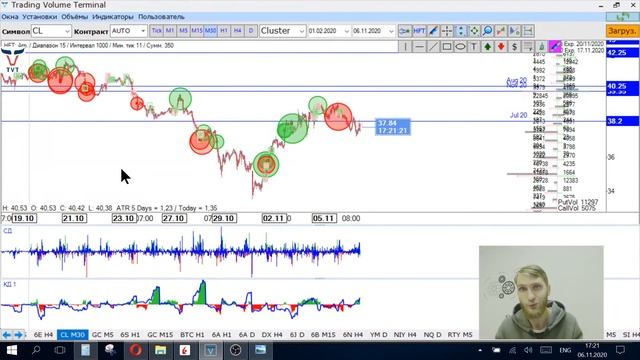The height and width of the screenshot is (360, 640).
Task: Switch to H1 timeframe
Action: click(x=224, y=31)
